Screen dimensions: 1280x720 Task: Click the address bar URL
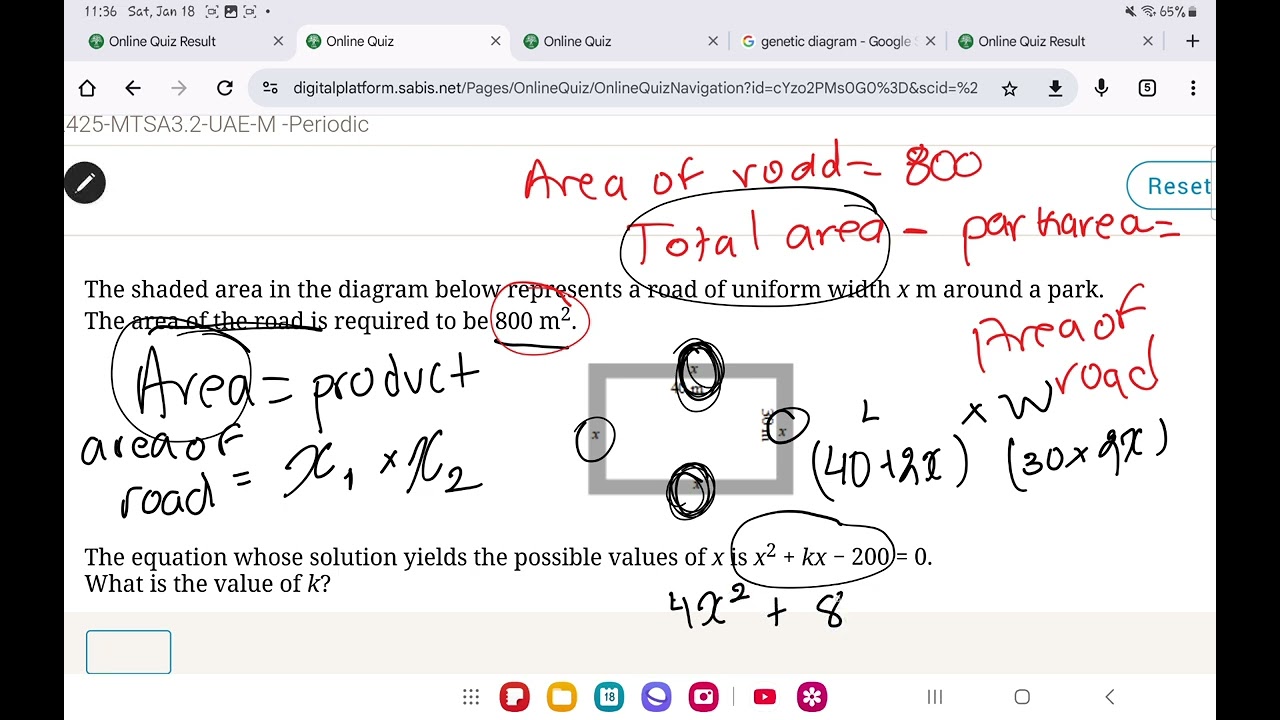pyautogui.click(x=635, y=88)
